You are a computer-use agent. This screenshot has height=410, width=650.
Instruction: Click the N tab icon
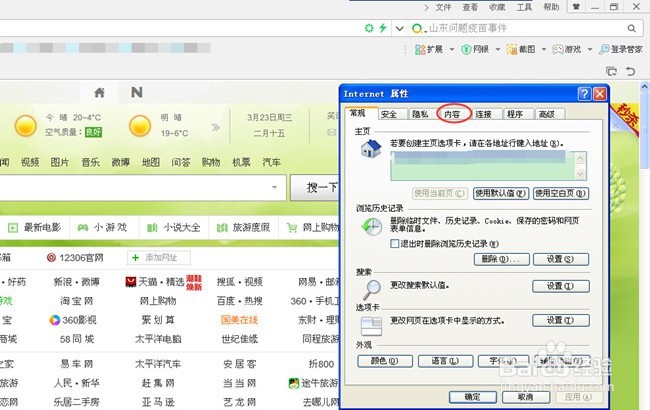(x=137, y=92)
